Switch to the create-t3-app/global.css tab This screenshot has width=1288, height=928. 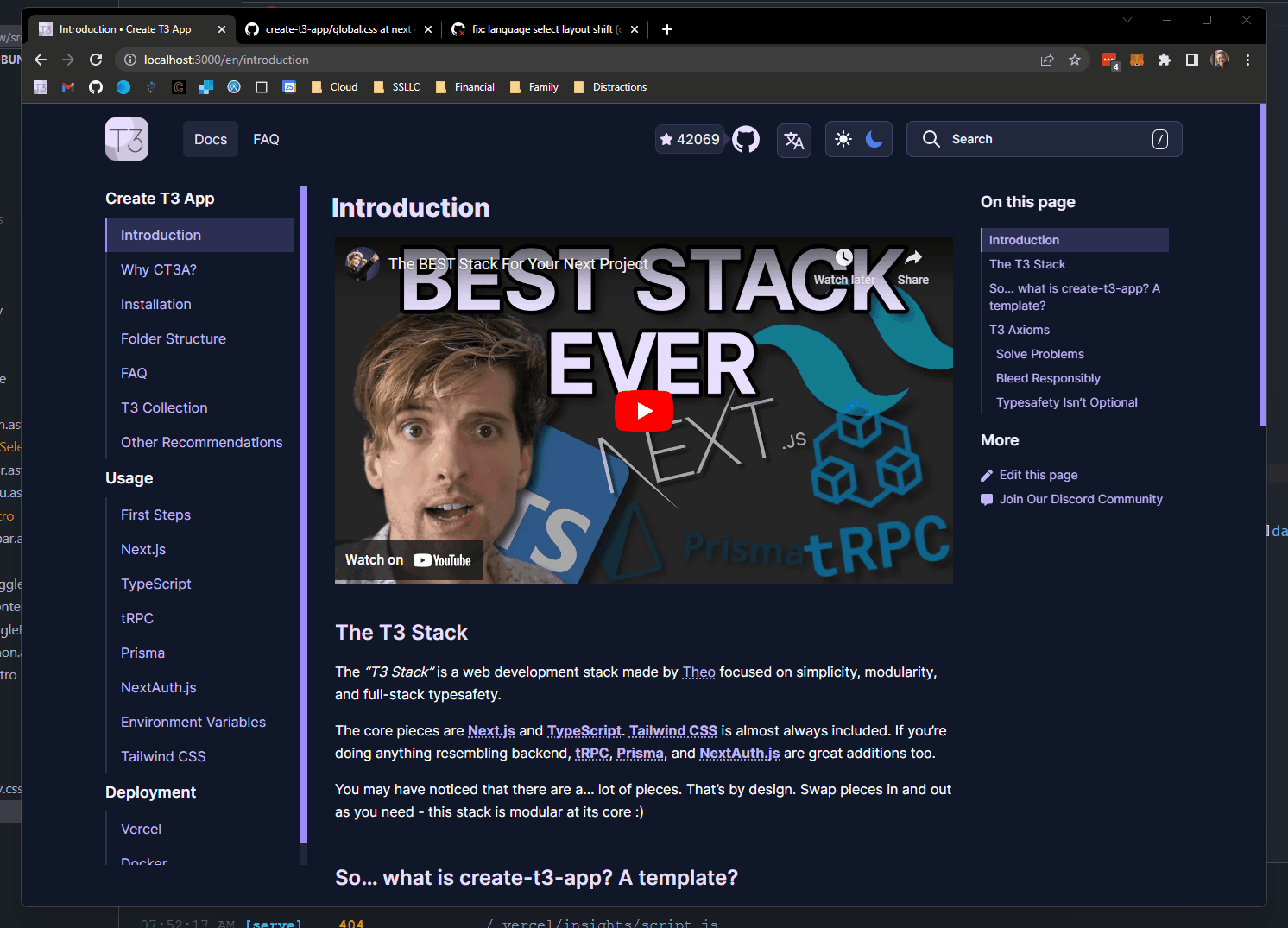(x=338, y=29)
